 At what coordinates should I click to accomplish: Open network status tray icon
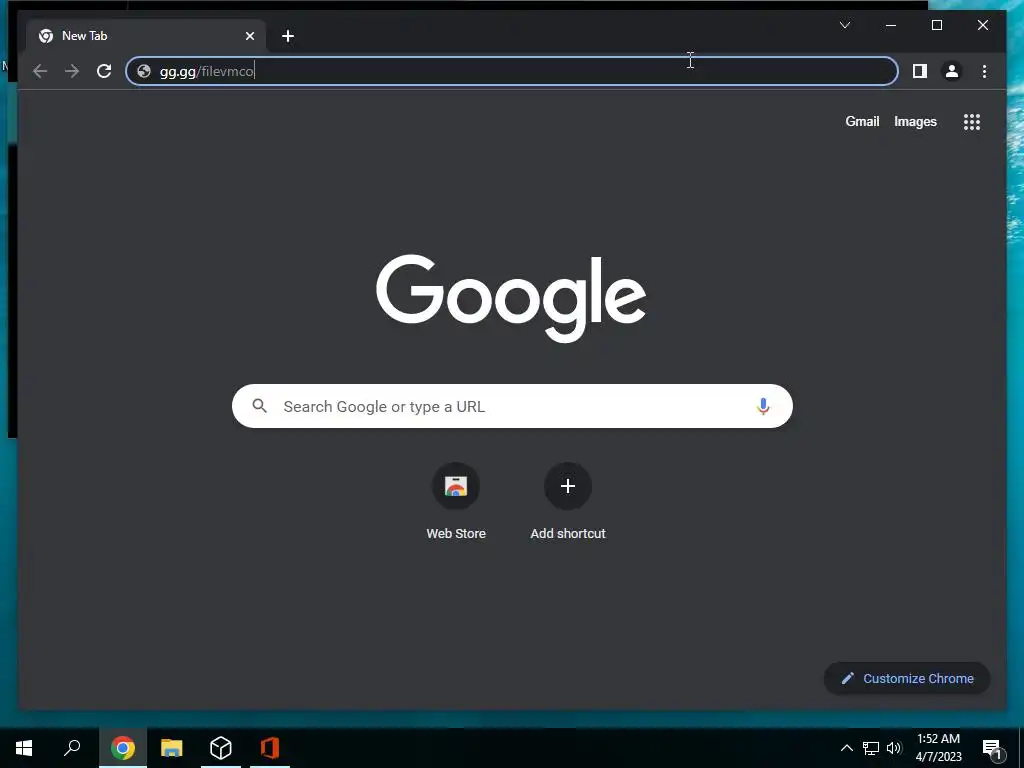[871, 748]
